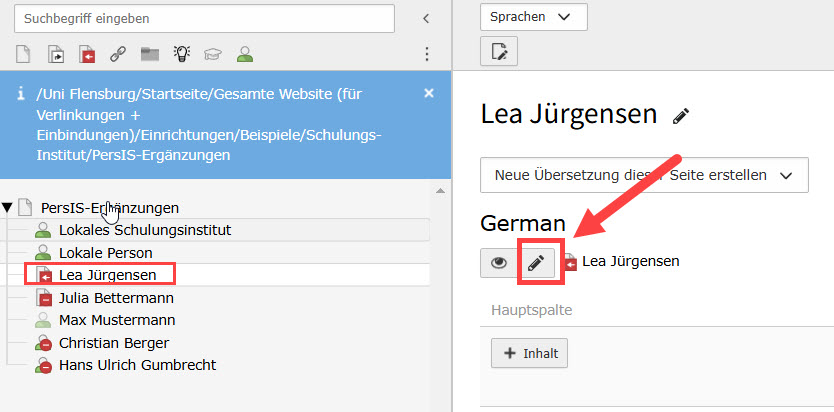Image resolution: width=834 pixels, height=412 pixels.
Task: Click the + Inhalt button
Action: (529, 352)
